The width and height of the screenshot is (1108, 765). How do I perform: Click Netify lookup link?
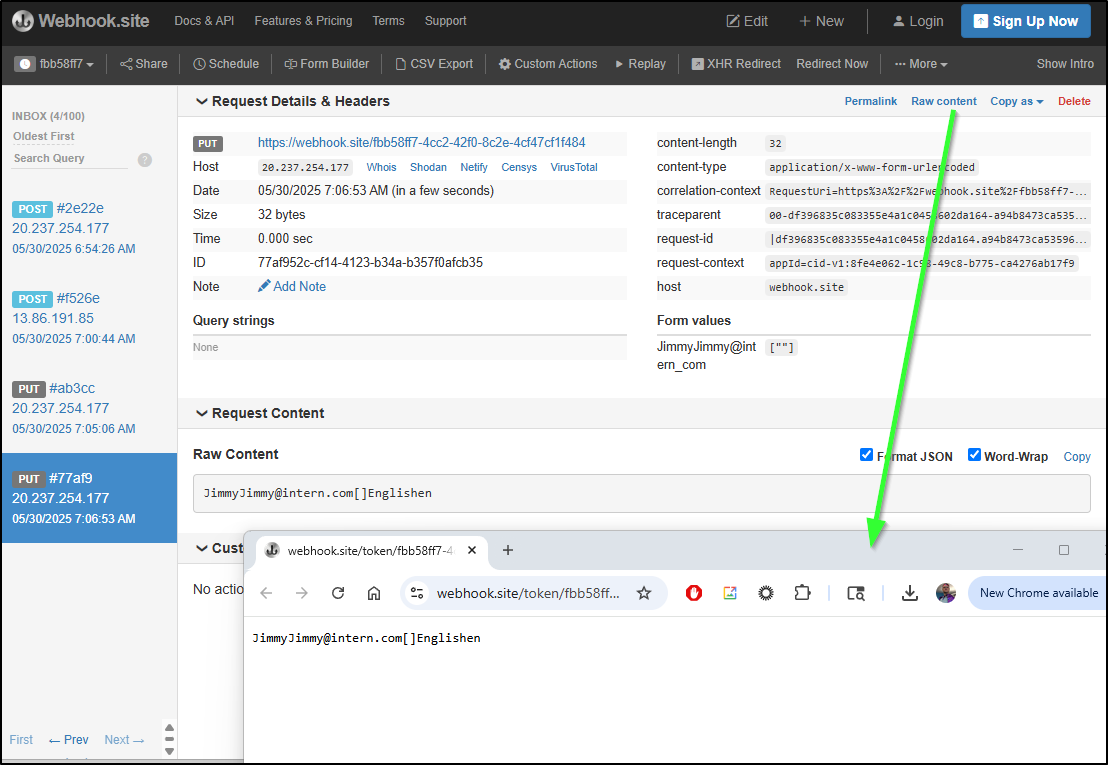[473, 167]
